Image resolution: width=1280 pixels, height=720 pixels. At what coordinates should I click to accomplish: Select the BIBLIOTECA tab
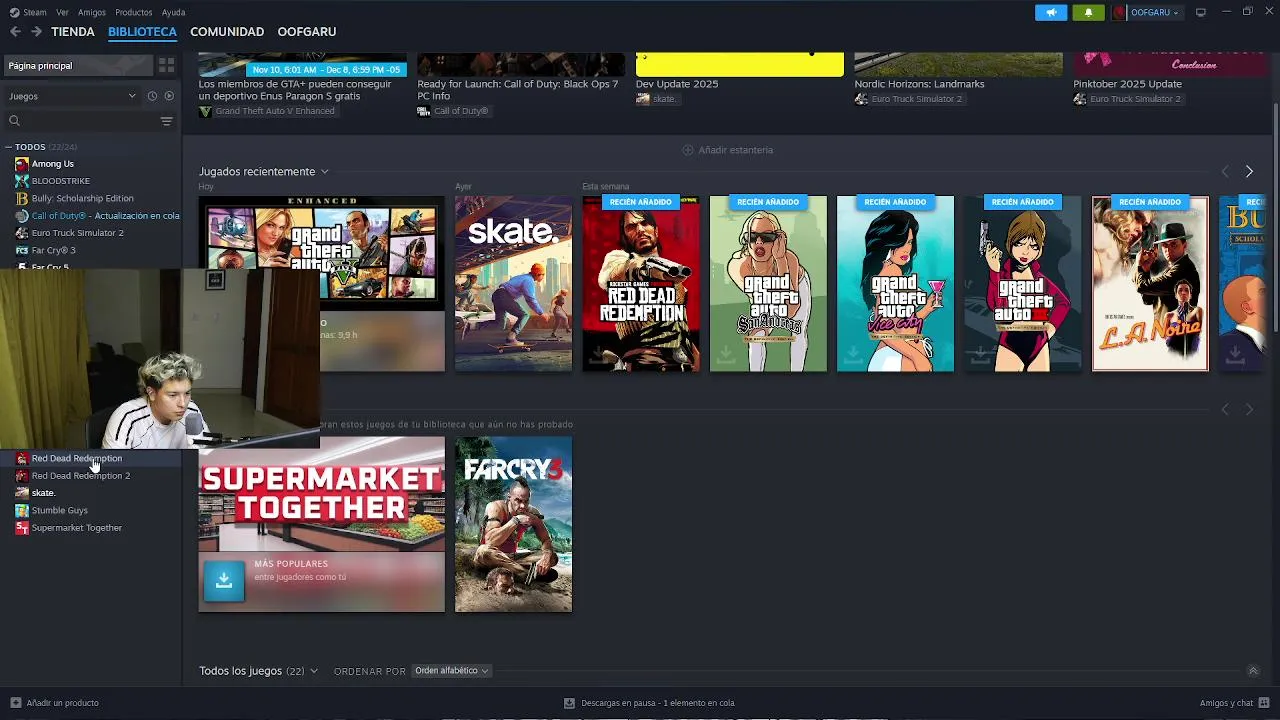click(x=142, y=32)
